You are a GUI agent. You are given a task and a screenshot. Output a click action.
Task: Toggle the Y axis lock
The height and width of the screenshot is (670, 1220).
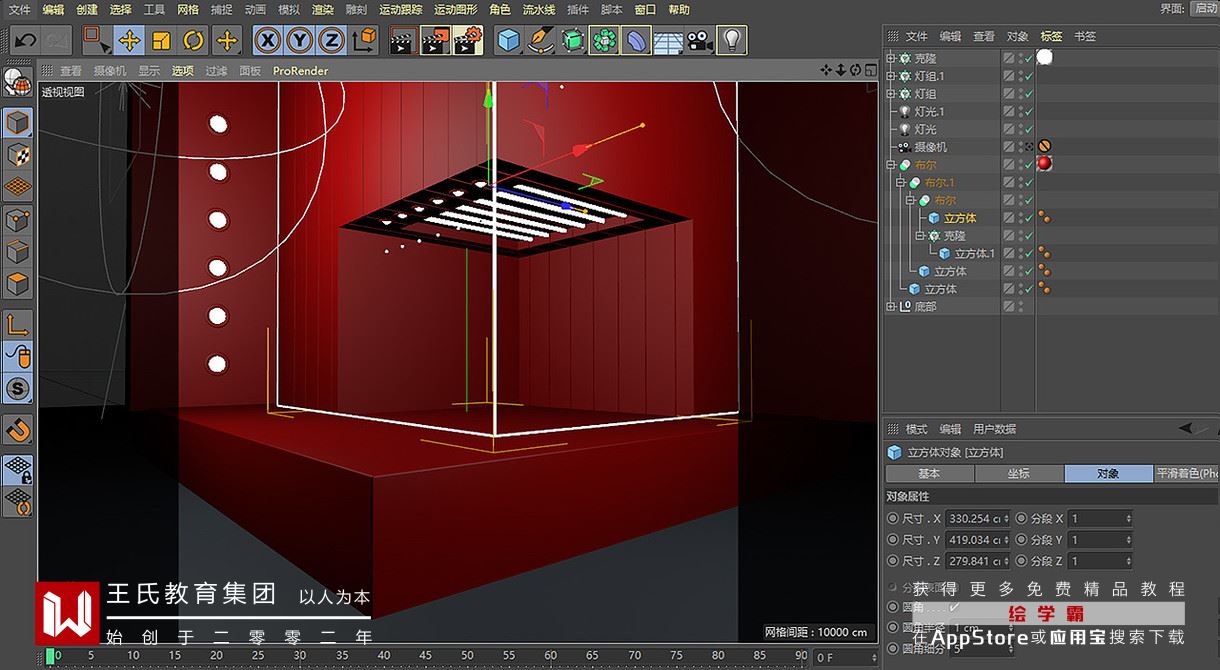pyautogui.click(x=299, y=41)
